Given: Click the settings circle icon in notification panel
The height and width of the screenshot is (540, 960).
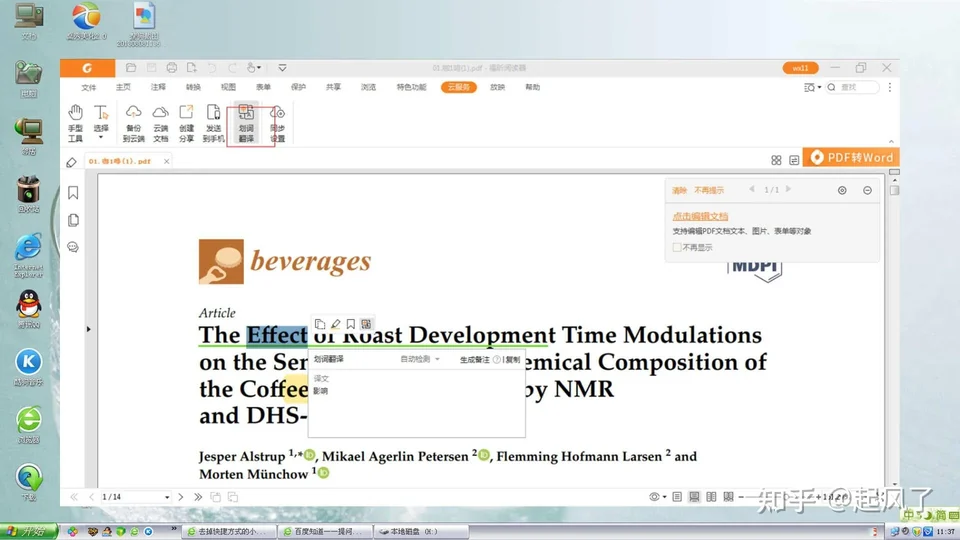Looking at the screenshot, I should 842,190.
